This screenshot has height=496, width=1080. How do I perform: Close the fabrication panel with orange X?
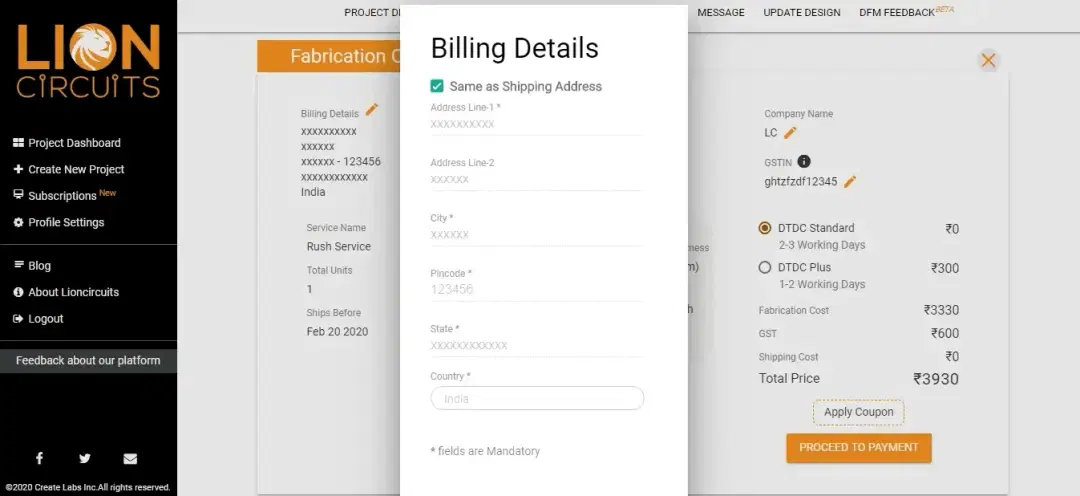tap(988, 61)
